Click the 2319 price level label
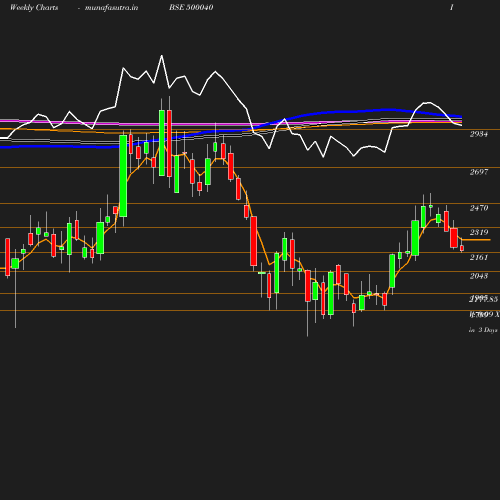 (x=479, y=232)
